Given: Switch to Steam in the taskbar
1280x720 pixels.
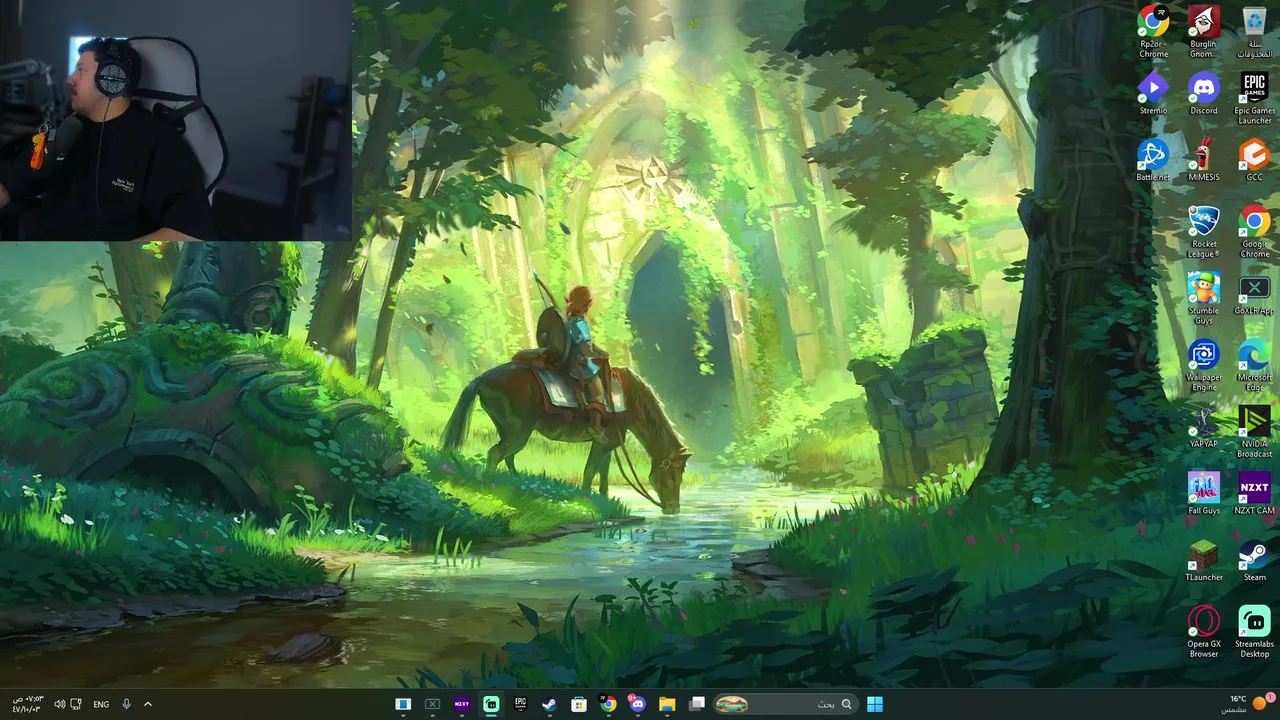Looking at the screenshot, I should click(x=549, y=704).
